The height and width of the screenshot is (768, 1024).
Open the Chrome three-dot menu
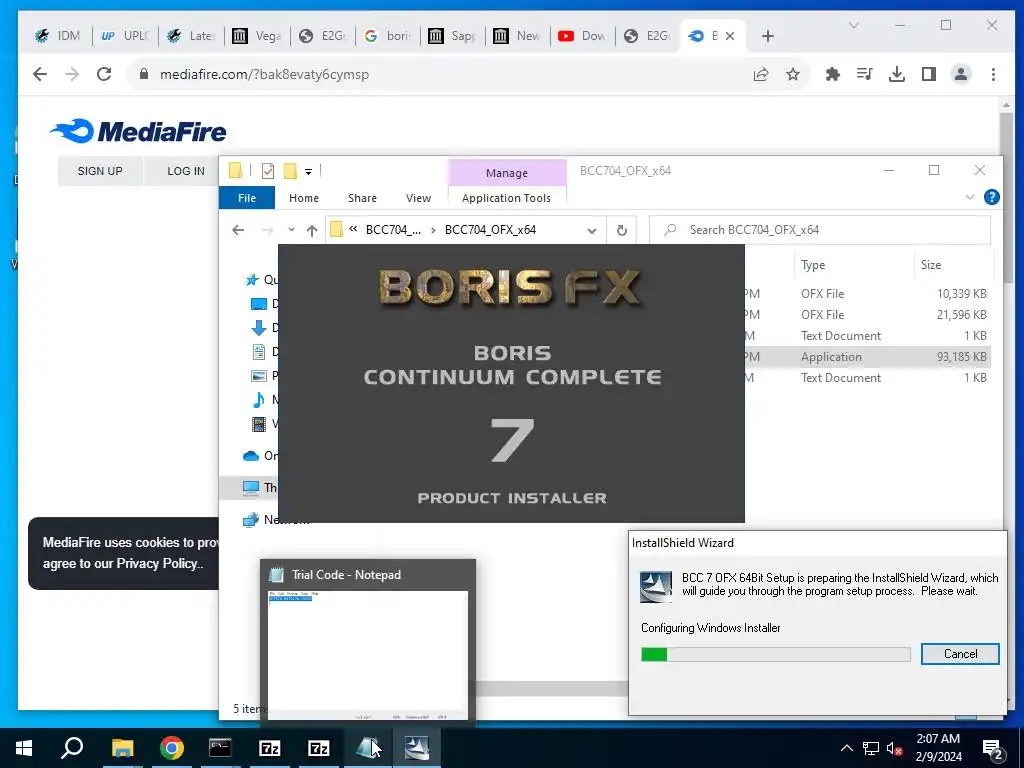[993, 74]
